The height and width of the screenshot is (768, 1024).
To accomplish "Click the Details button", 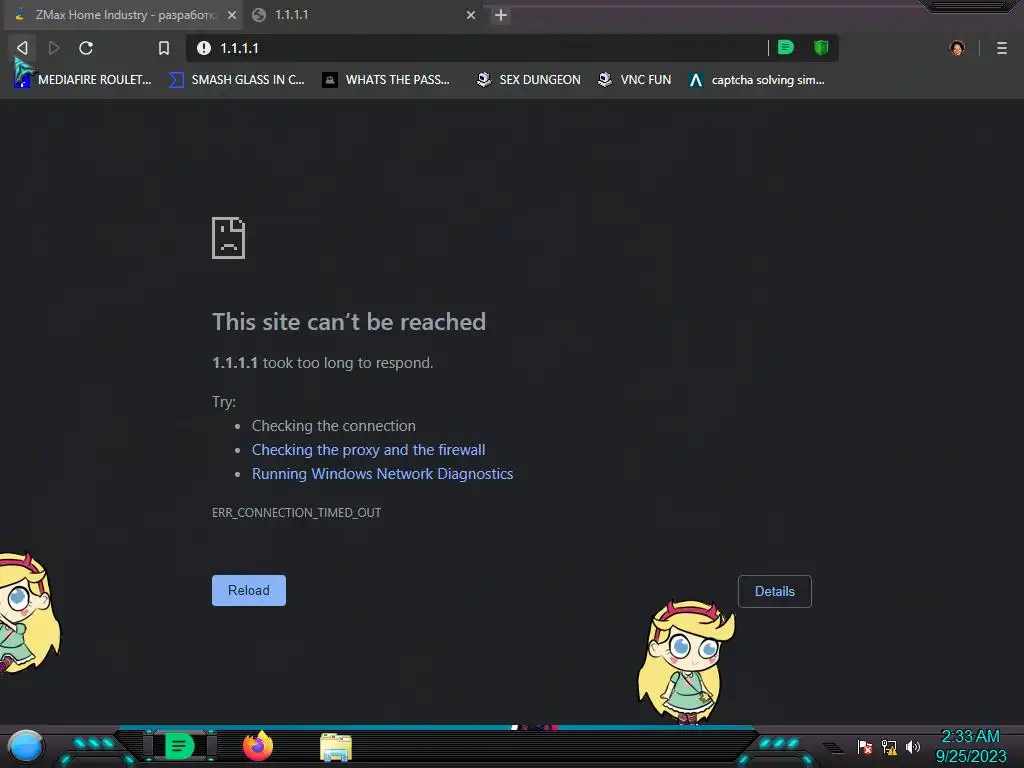I will click(x=775, y=591).
